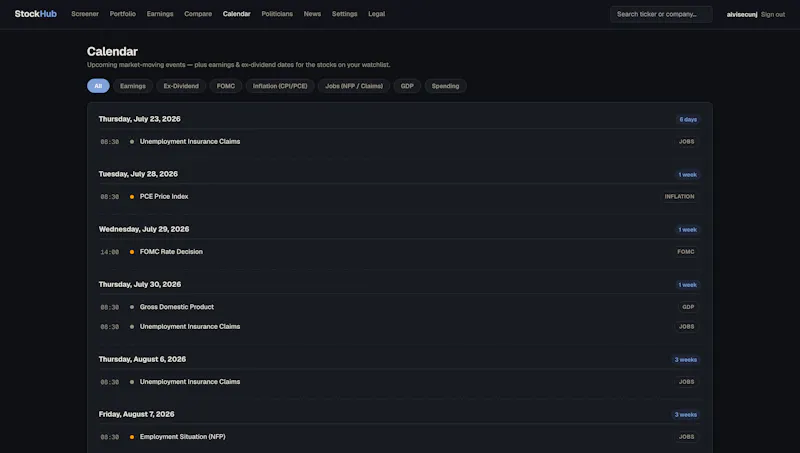
Task: Sign out of the account
Action: (x=773, y=14)
